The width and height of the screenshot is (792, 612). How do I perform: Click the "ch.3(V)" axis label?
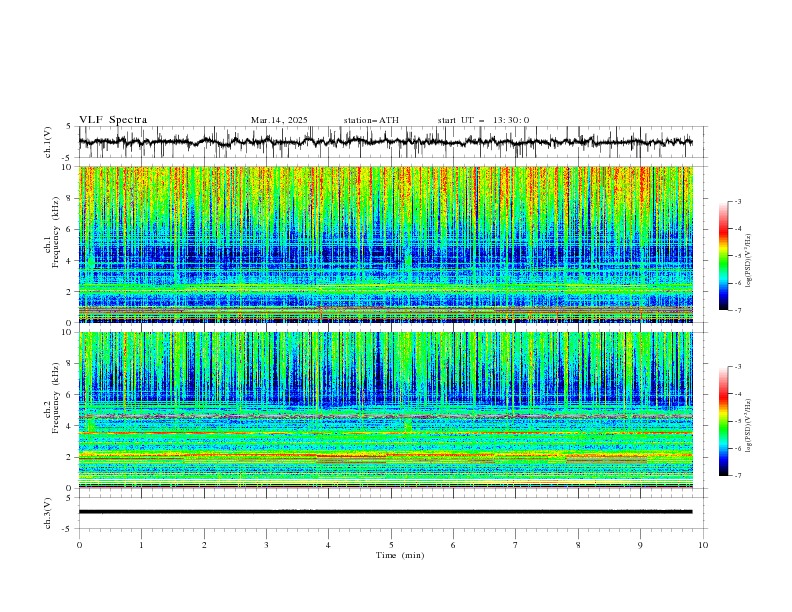point(48,513)
